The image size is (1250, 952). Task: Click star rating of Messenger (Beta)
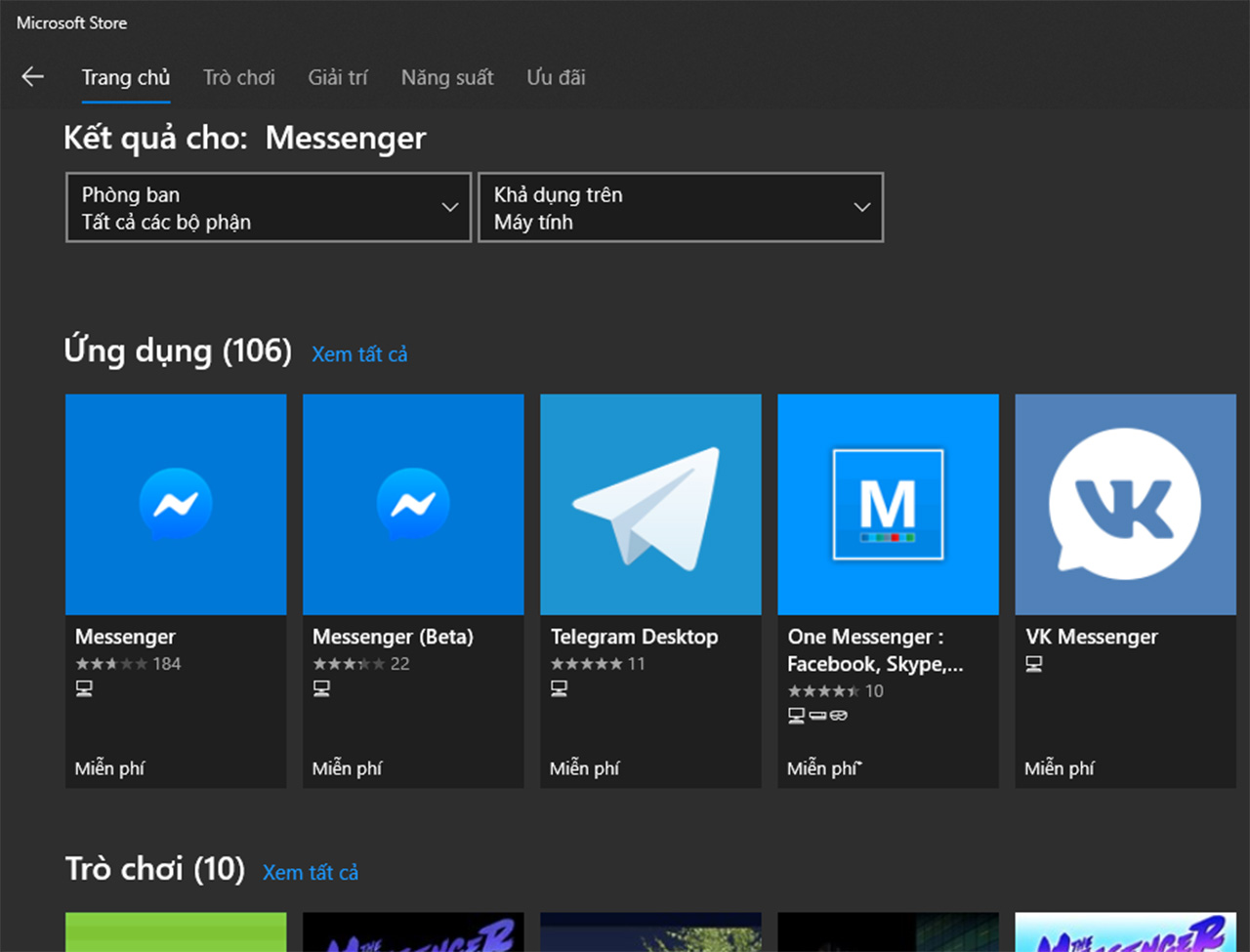[349, 664]
